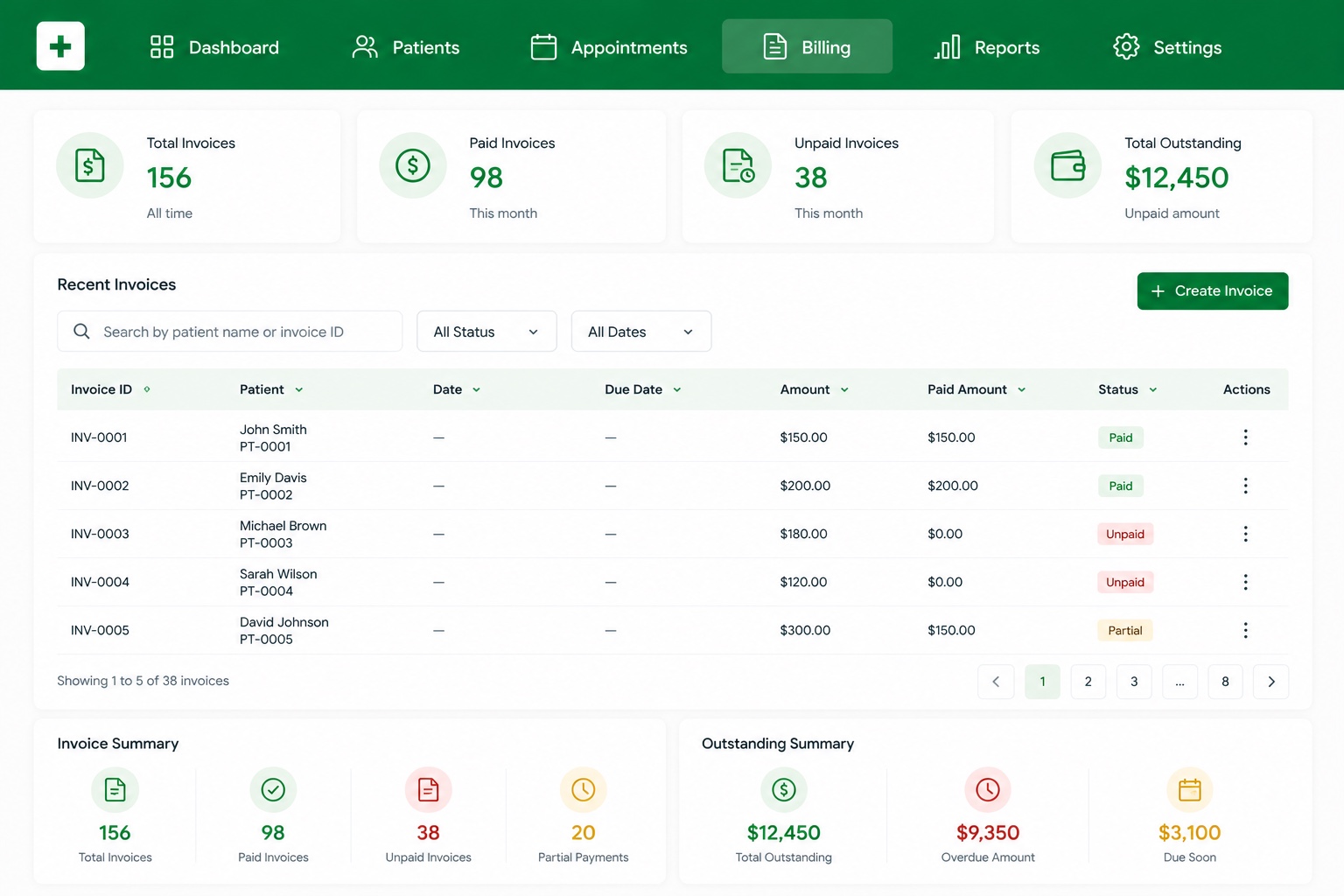The width and height of the screenshot is (1344, 896).
Task: Click patient name Michael Brown
Action: click(283, 526)
